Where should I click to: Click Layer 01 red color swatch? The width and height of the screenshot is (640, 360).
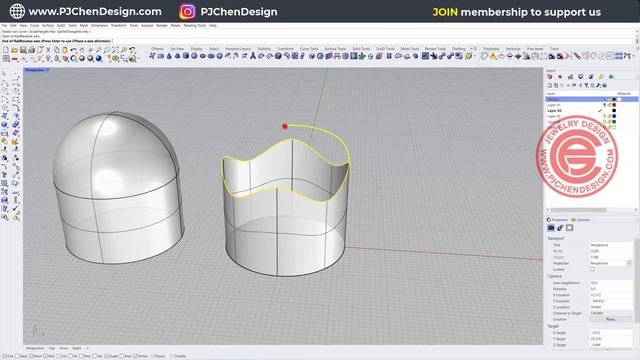614,105
